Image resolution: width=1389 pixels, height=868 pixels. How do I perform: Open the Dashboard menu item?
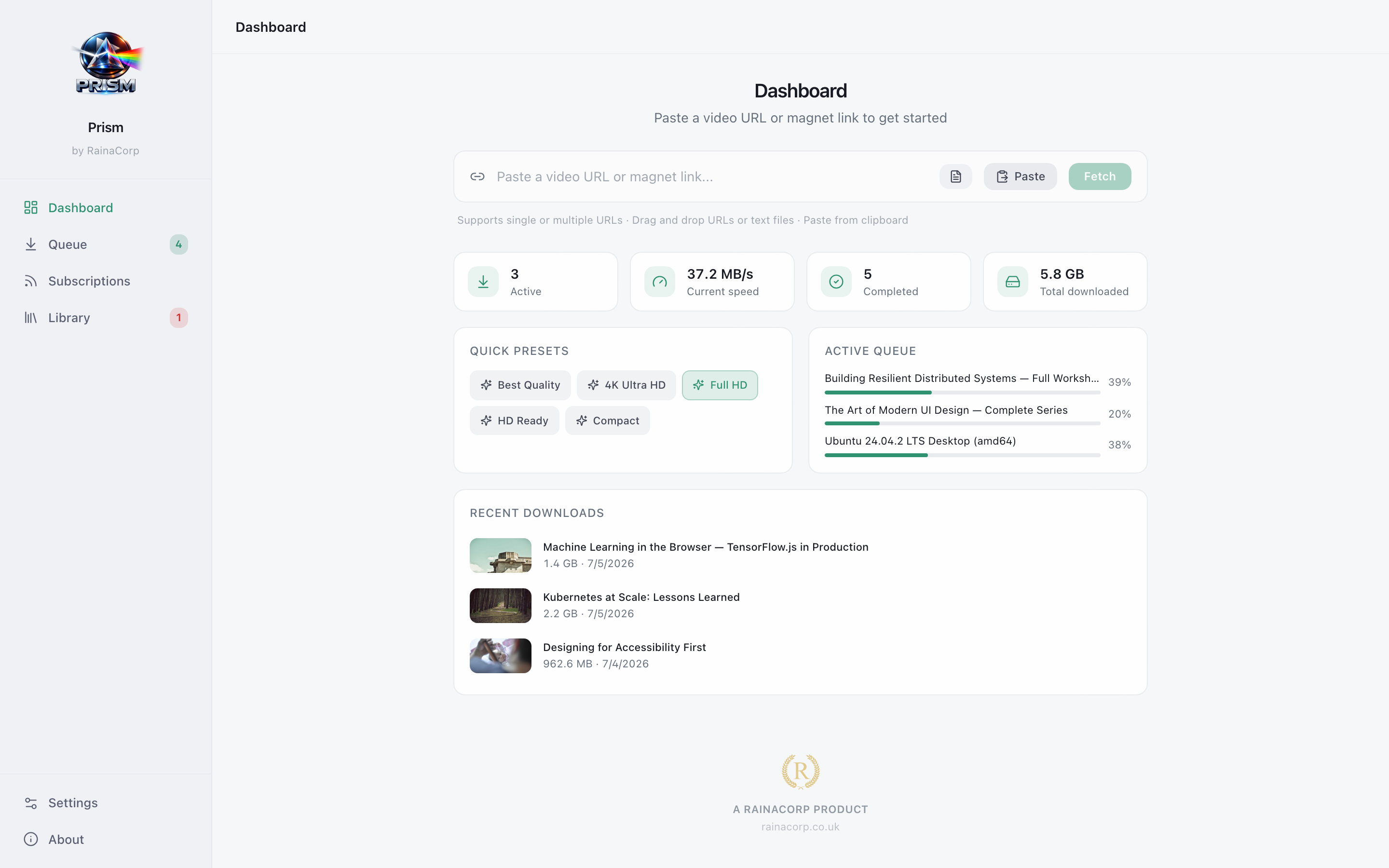point(106,207)
